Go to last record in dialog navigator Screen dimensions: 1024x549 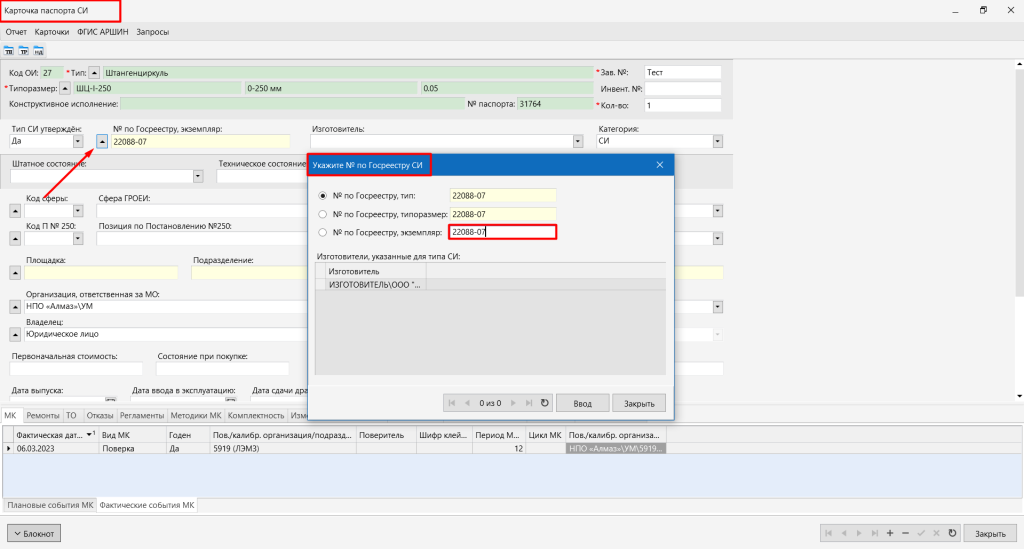pos(529,403)
